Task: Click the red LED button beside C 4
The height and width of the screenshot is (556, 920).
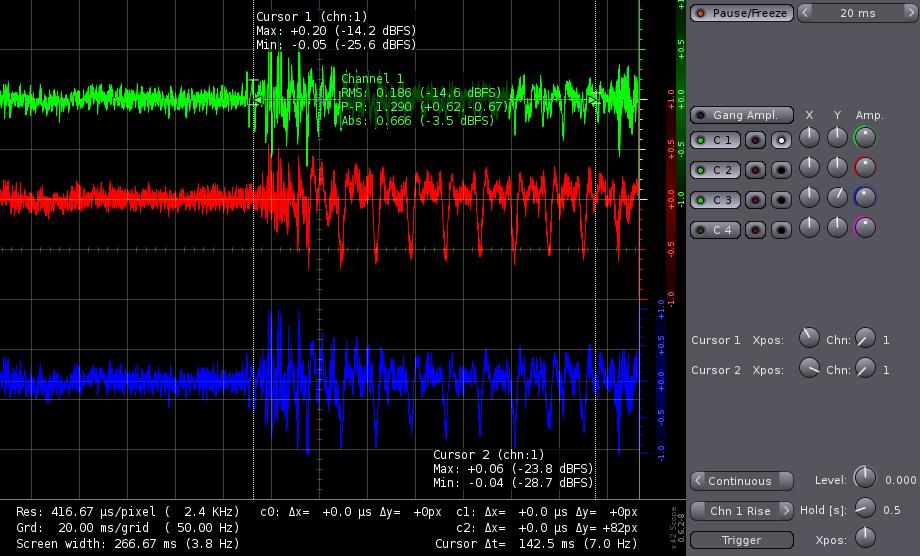Action: (755, 230)
